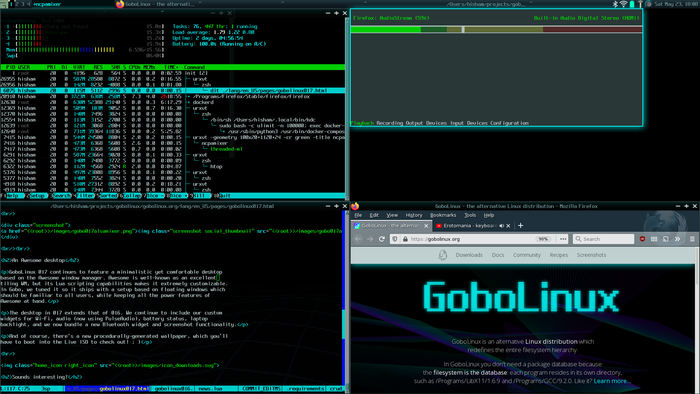Toggle htop tree Collap view option
Screen dimensions: 700x394
point(131,195)
